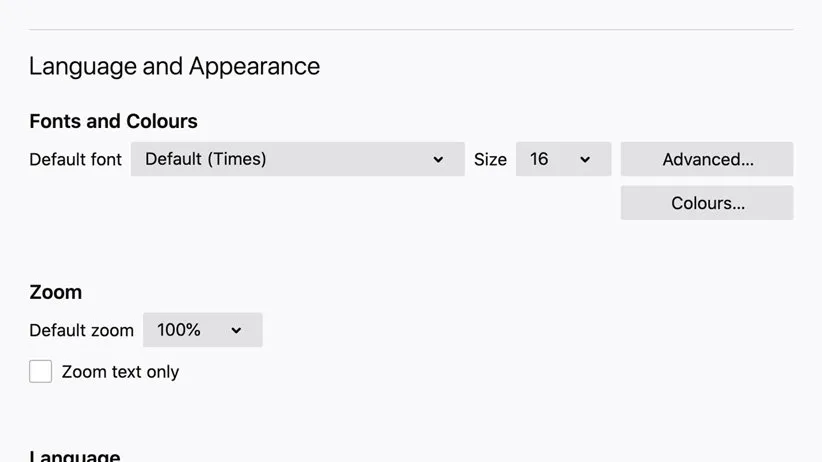The width and height of the screenshot is (822, 462).
Task: Click the chevron arrow in the font dropdown
Action: [x=438, y=160]
